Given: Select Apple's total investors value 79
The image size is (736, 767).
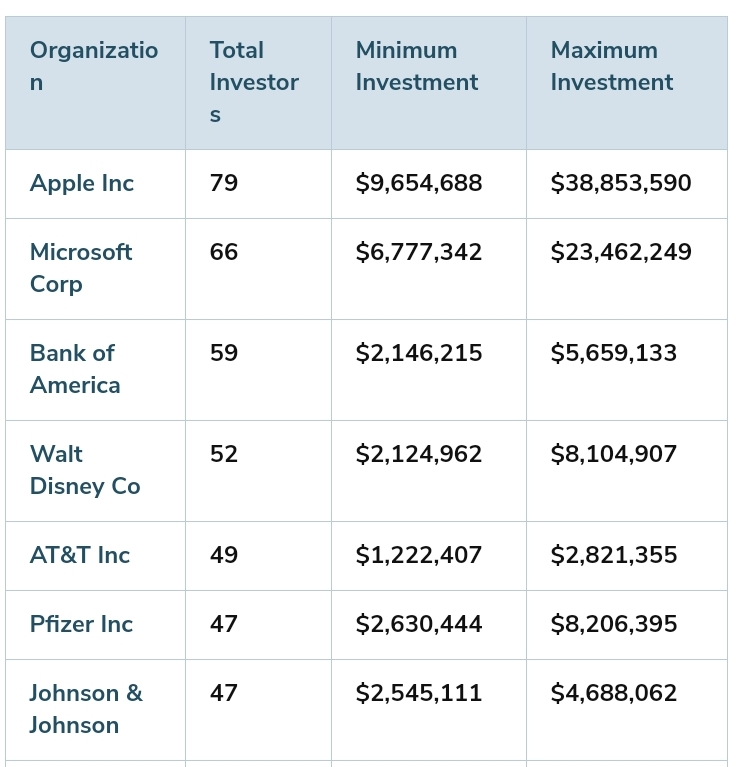Looking at the screenshot, I should pos(224,183).
